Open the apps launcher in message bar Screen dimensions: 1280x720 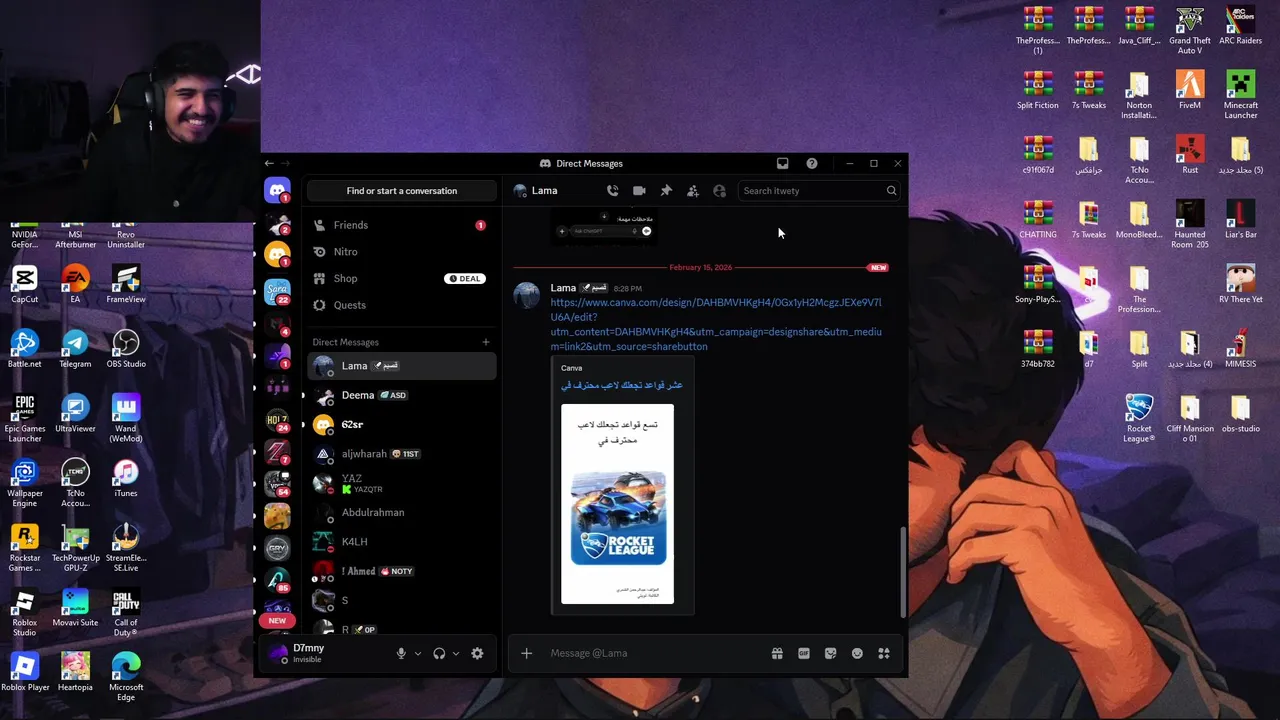pos(884,653)
